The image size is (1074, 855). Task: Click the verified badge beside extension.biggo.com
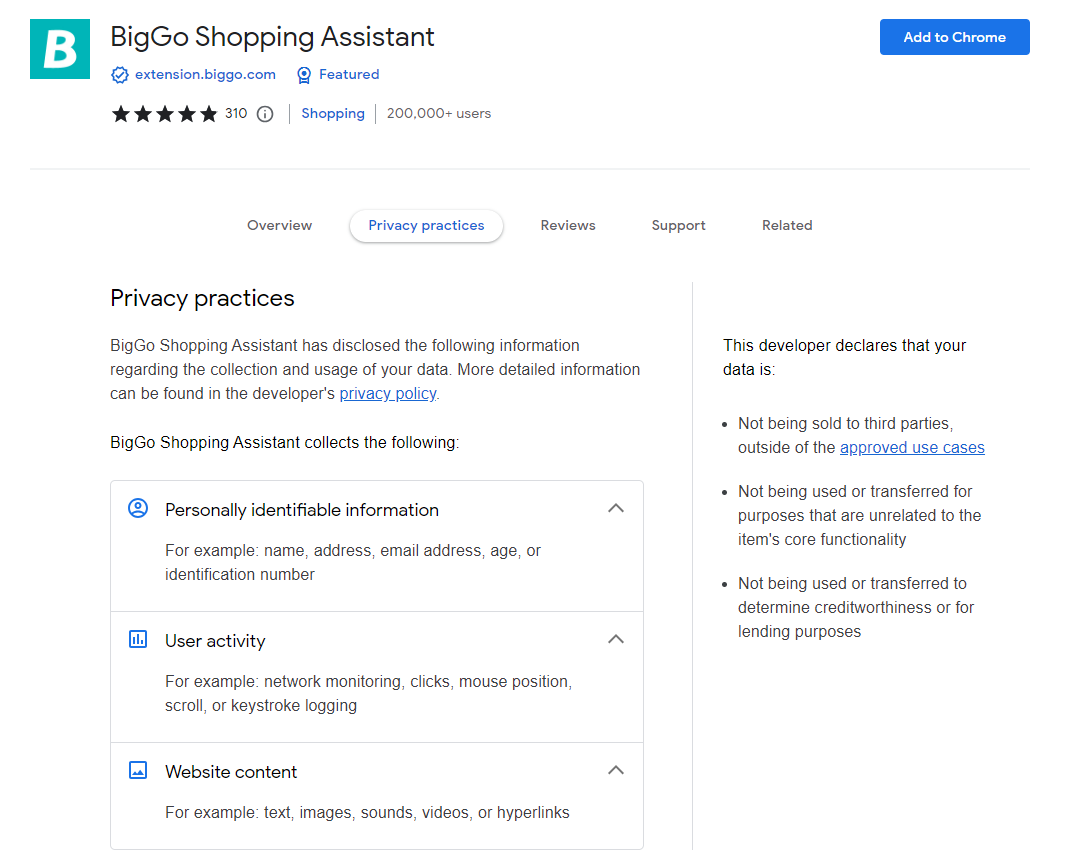point(120,75)
